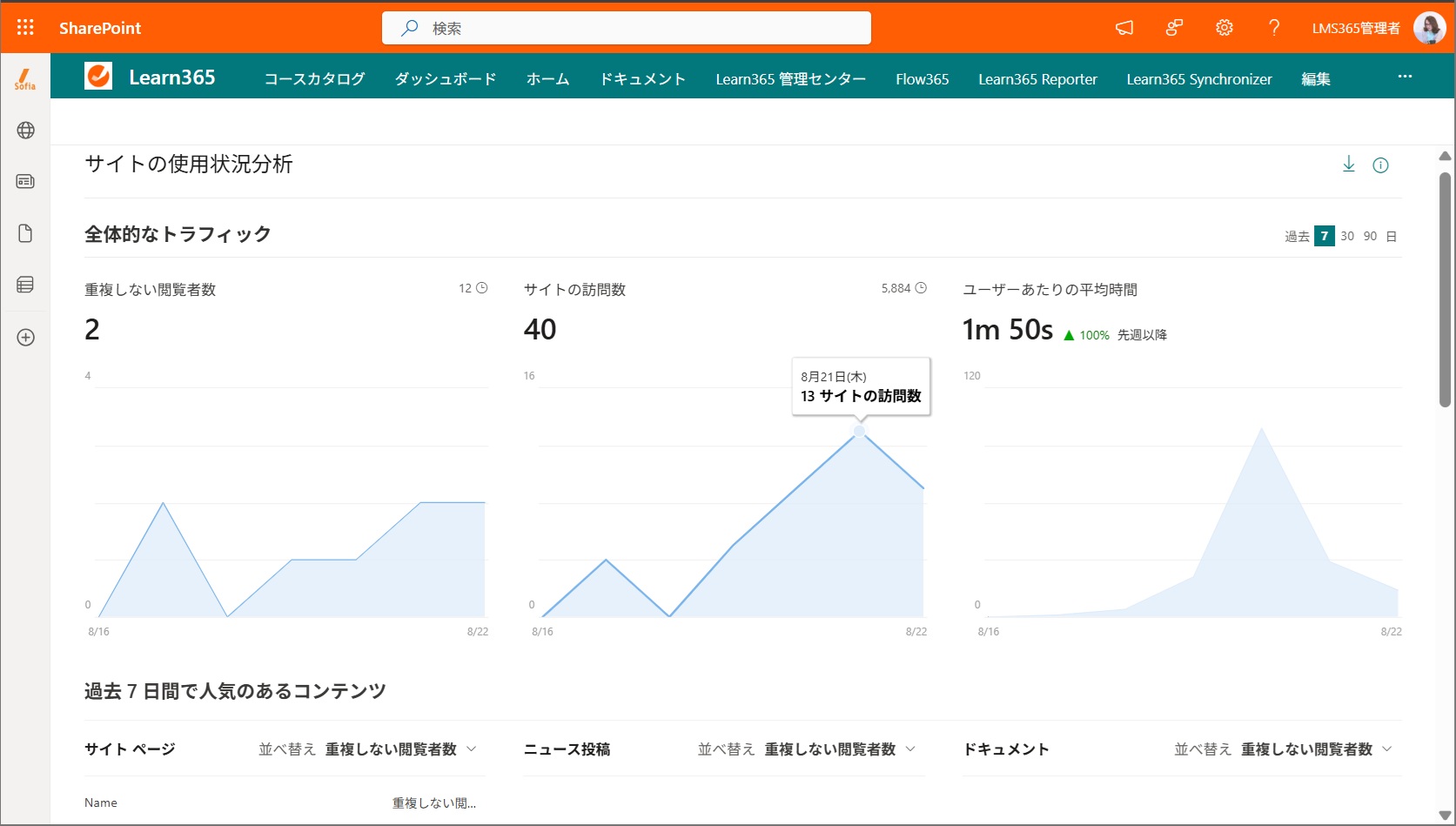1456x826 pixels.
Task: Click the Name column header
Action: 101,802
